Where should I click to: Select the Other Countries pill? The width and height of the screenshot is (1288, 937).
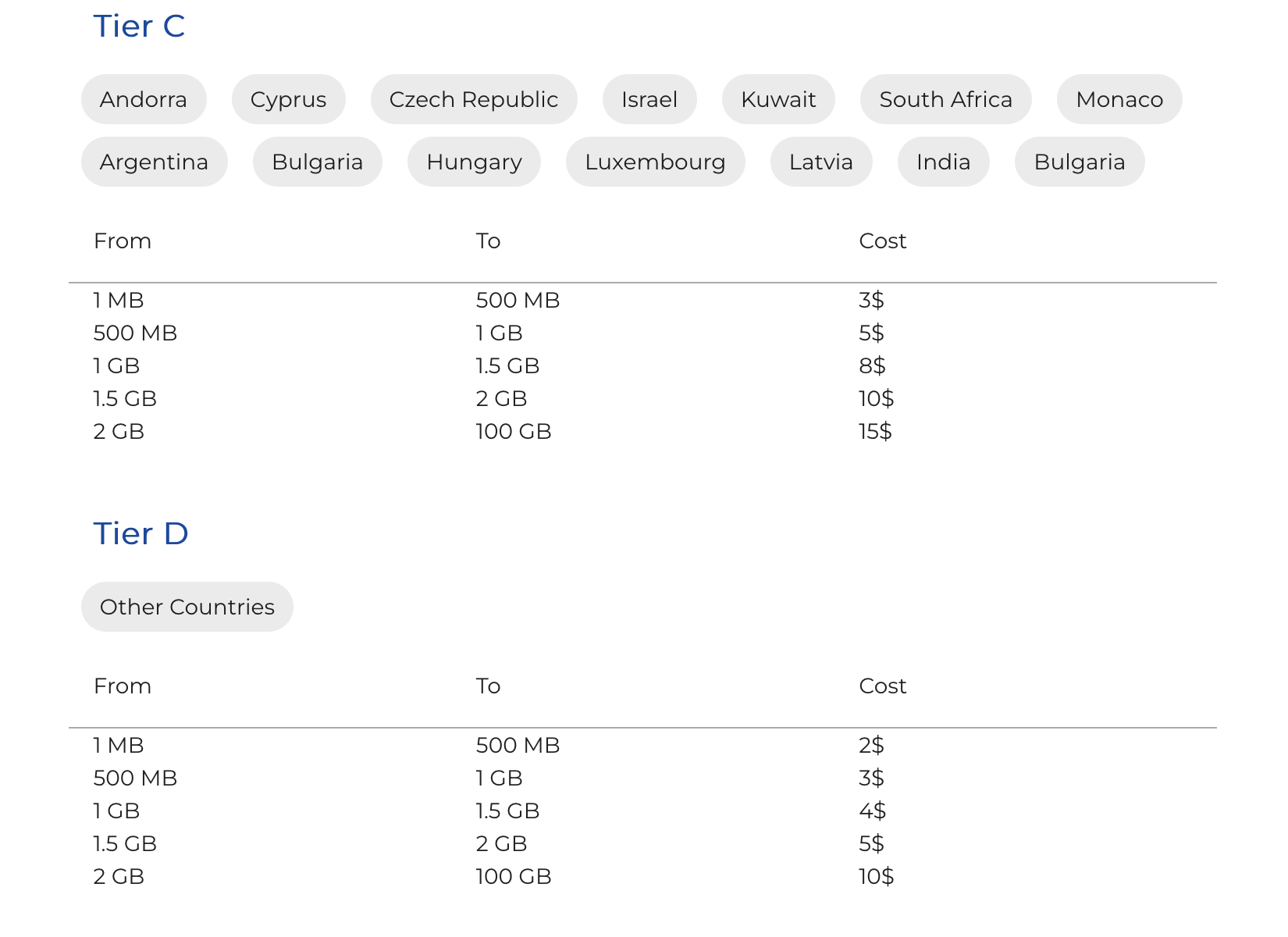(x=187, y=607)
